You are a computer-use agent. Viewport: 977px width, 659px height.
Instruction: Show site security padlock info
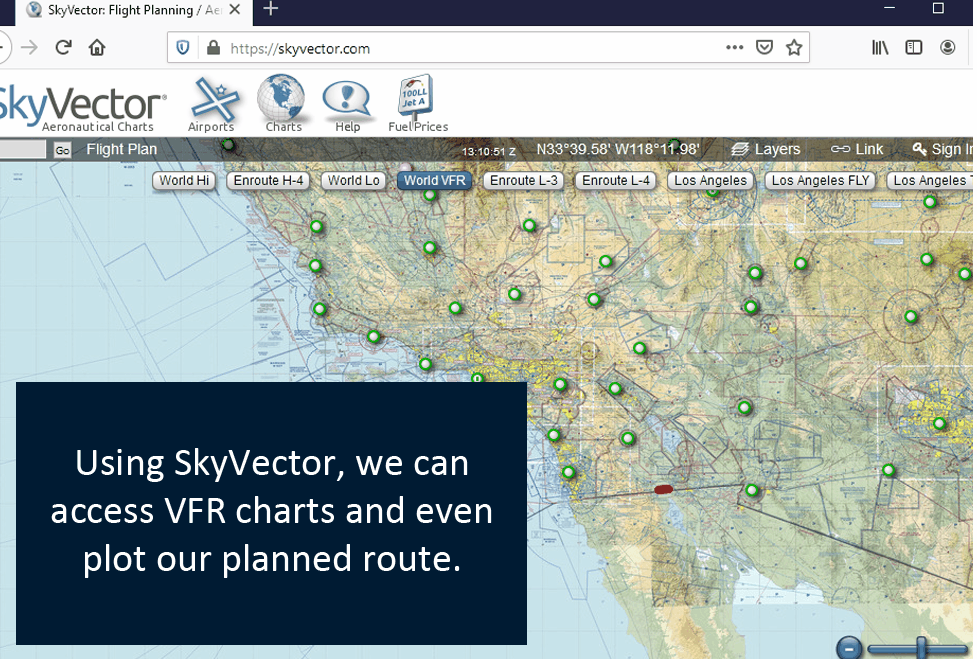(x=213, y=48)
